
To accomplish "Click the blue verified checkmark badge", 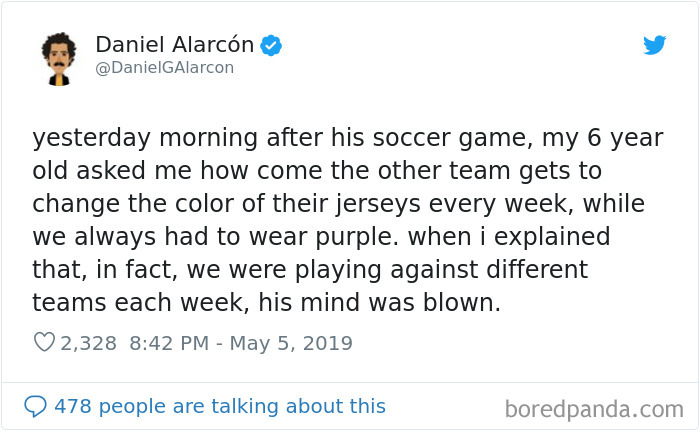I will click(271, 45).
